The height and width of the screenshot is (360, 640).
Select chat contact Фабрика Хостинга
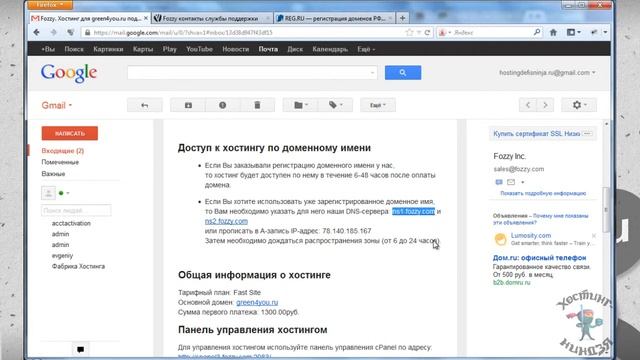click(78, 266)
